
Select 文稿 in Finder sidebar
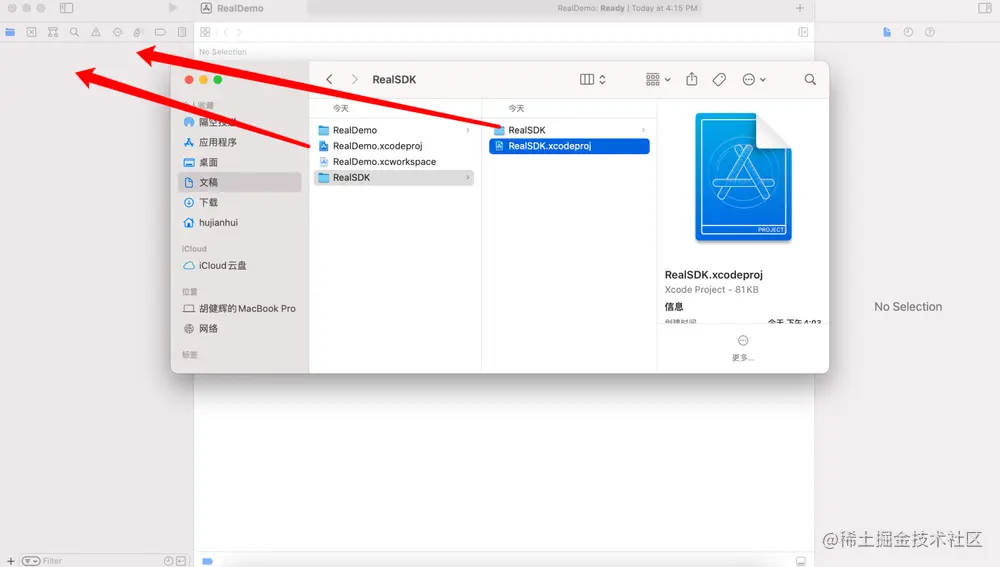click(241, 182)
